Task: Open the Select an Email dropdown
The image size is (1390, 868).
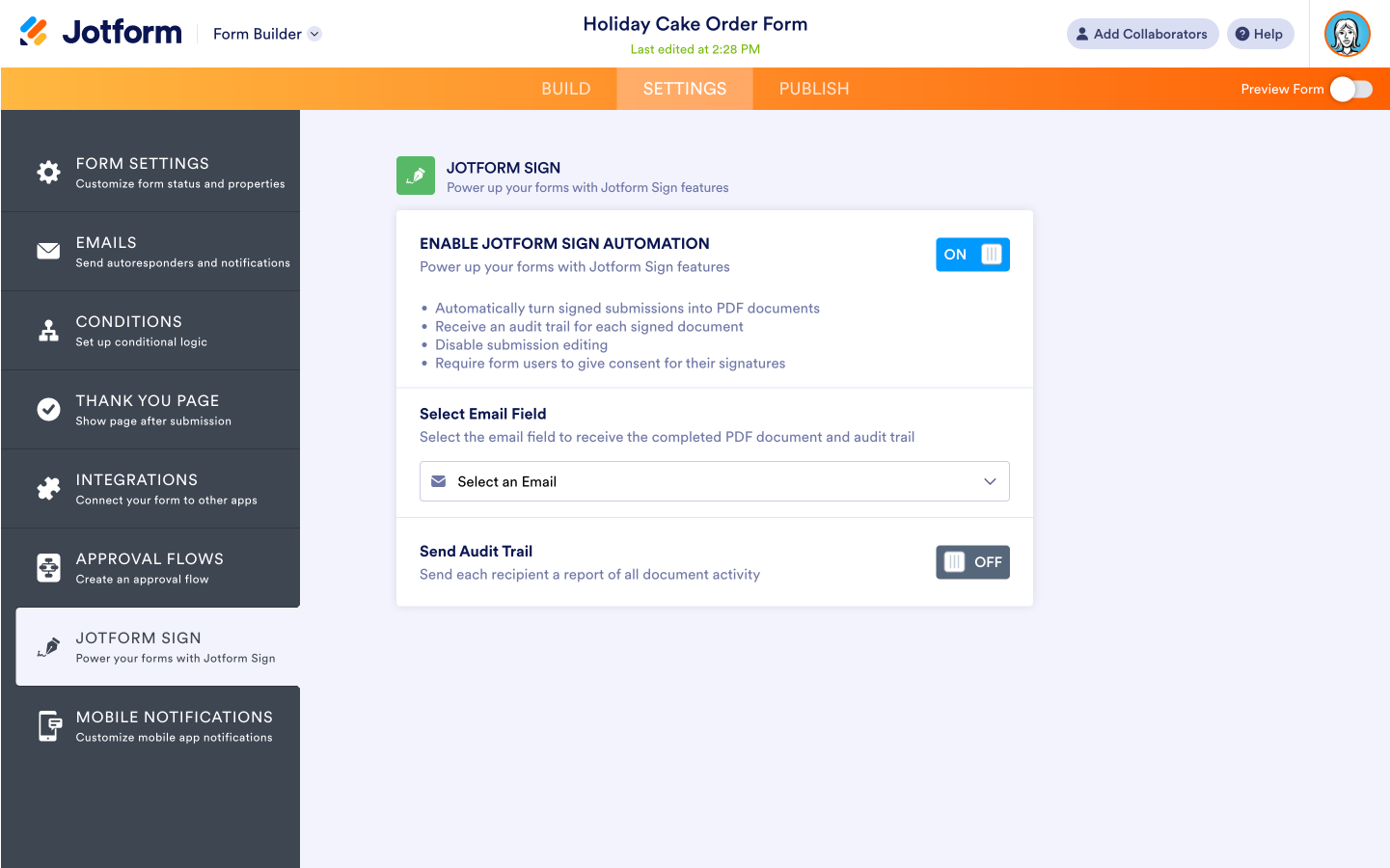Action: coord(714,481)
